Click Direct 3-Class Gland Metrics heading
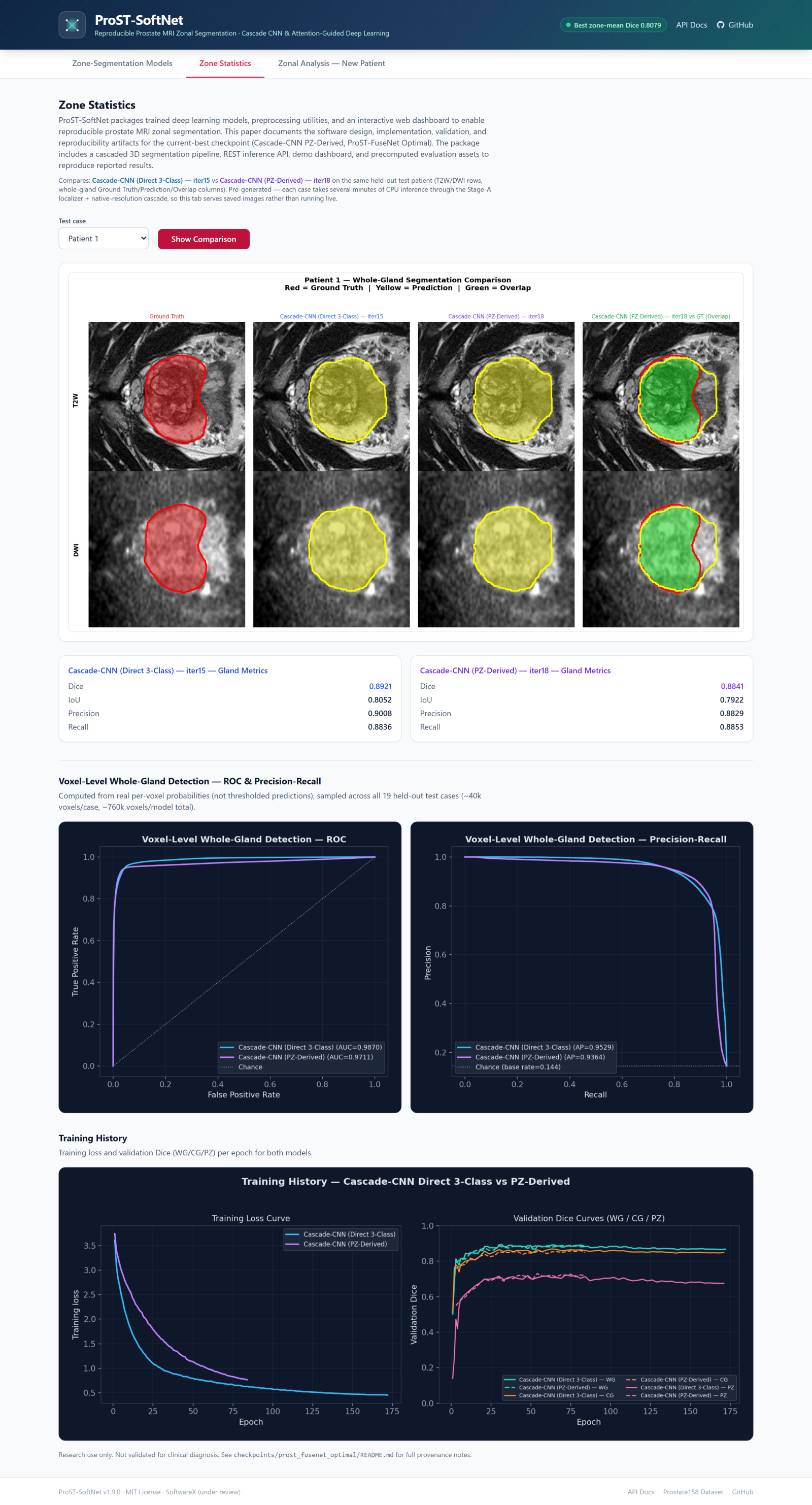Screen dimensions: 812x1505 167,670
